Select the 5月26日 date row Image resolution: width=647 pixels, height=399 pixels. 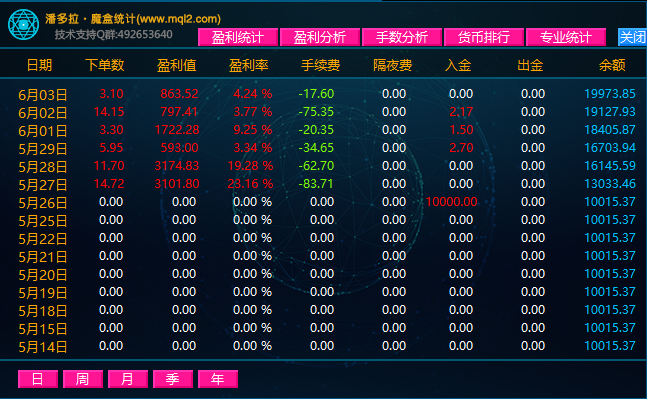coord(43,203)
